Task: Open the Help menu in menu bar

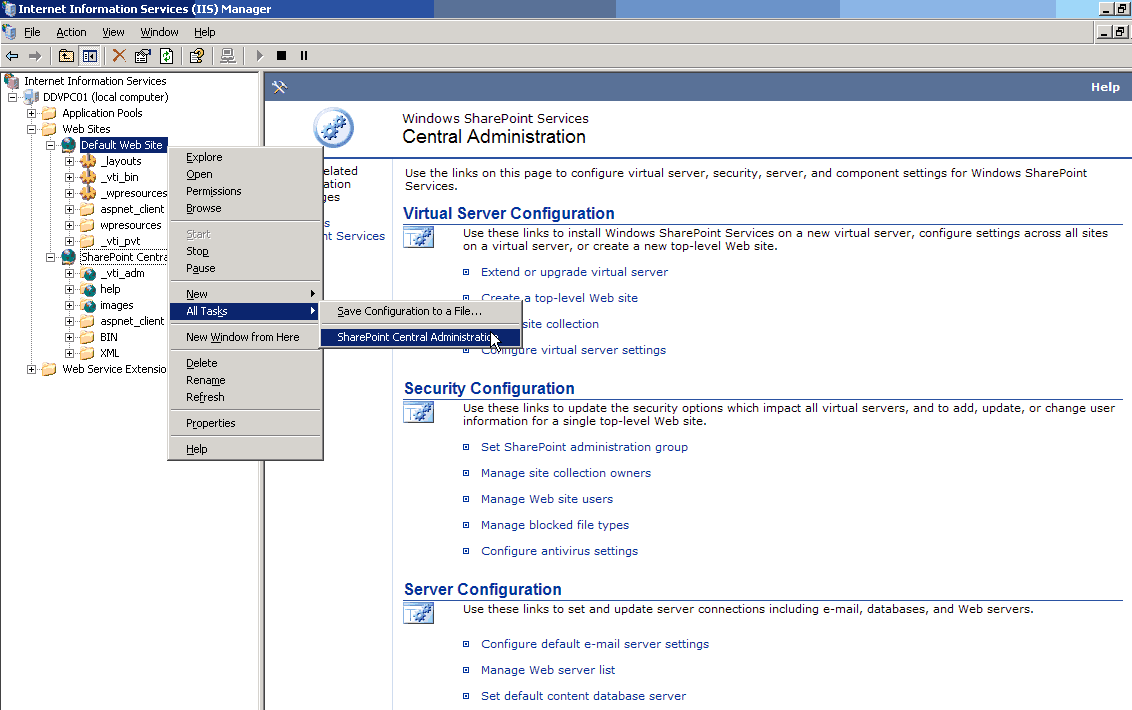Action: 205,32
